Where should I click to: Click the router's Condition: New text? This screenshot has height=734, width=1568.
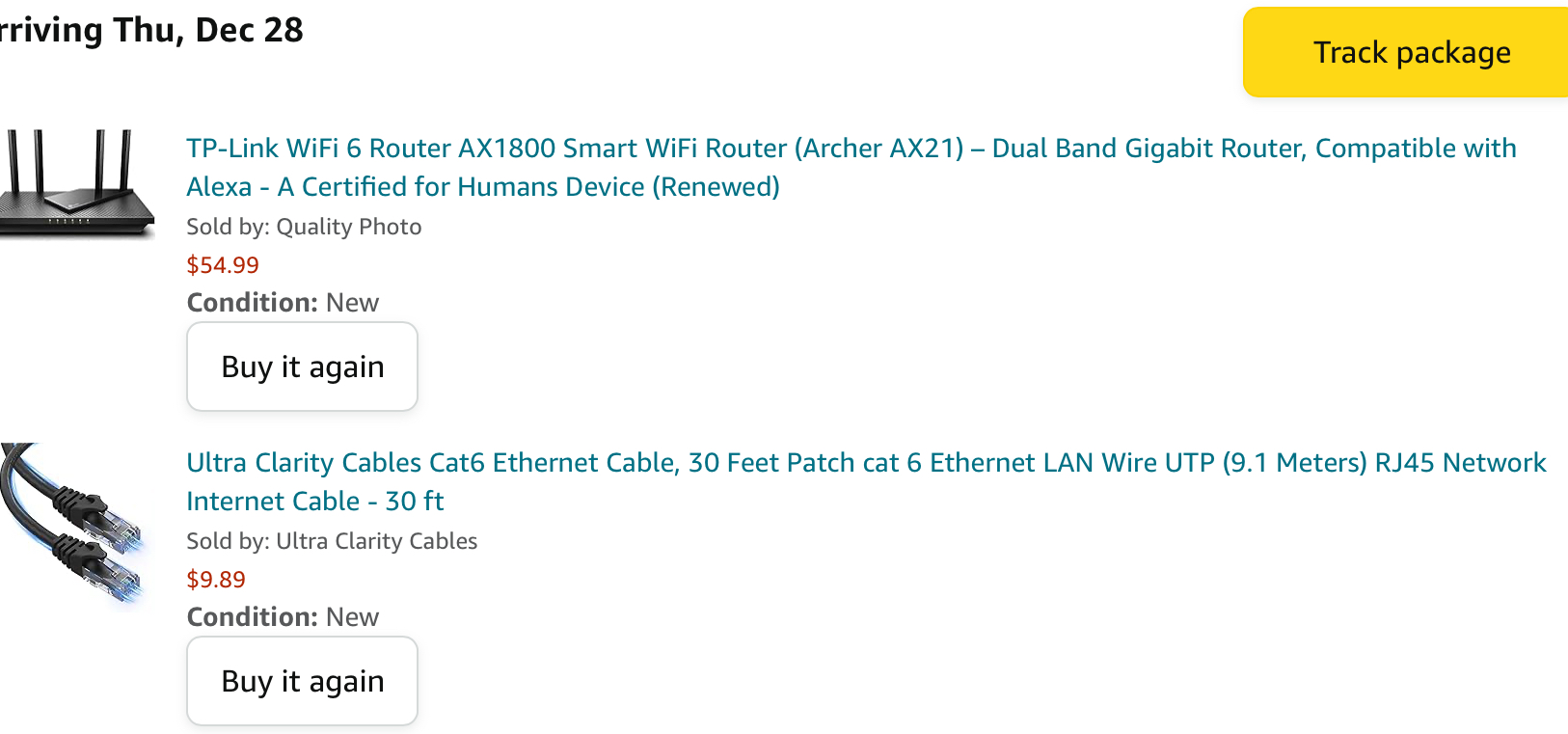coord(283,303)
